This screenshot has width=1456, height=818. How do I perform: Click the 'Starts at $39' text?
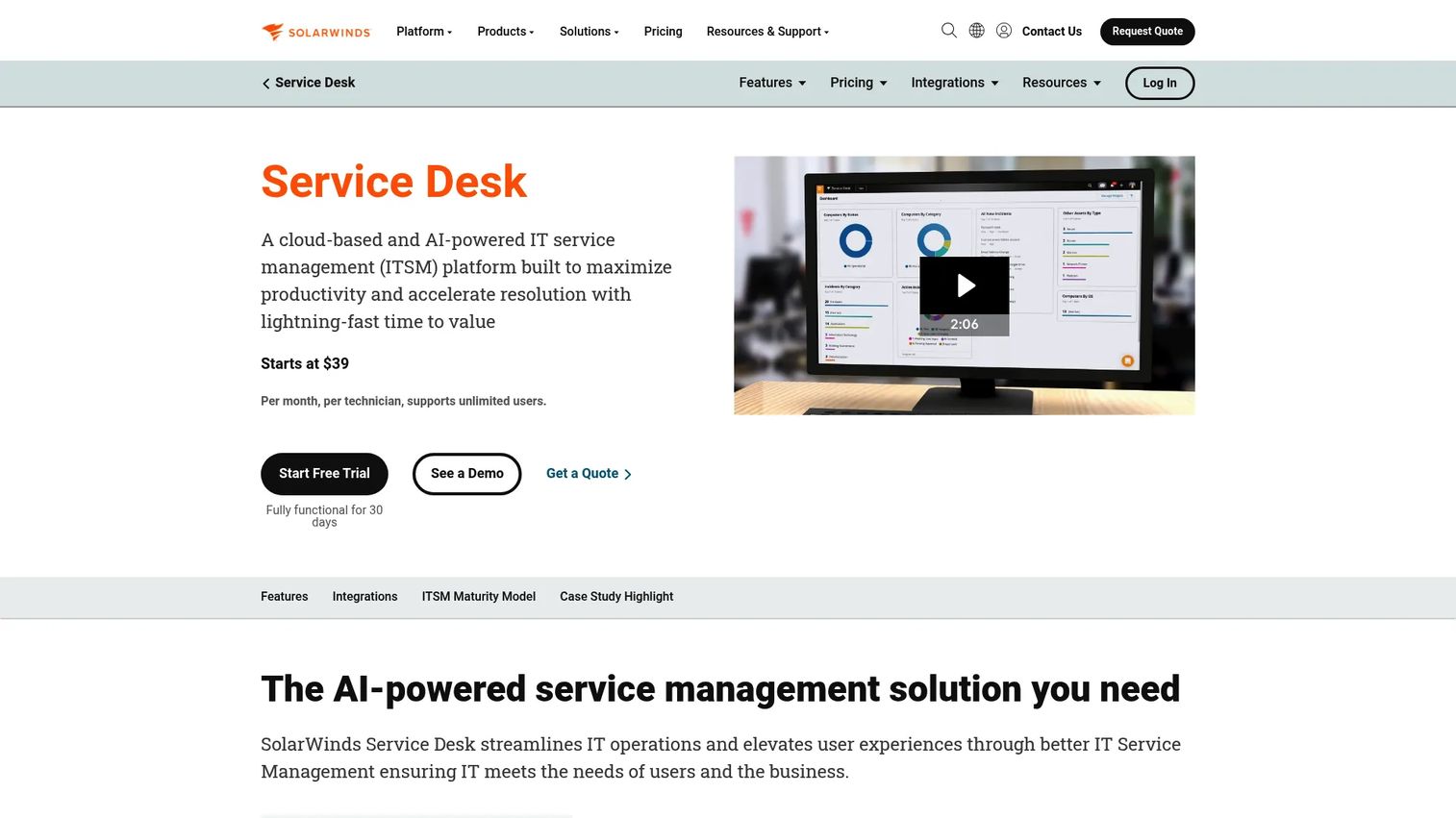pos(305,363)
